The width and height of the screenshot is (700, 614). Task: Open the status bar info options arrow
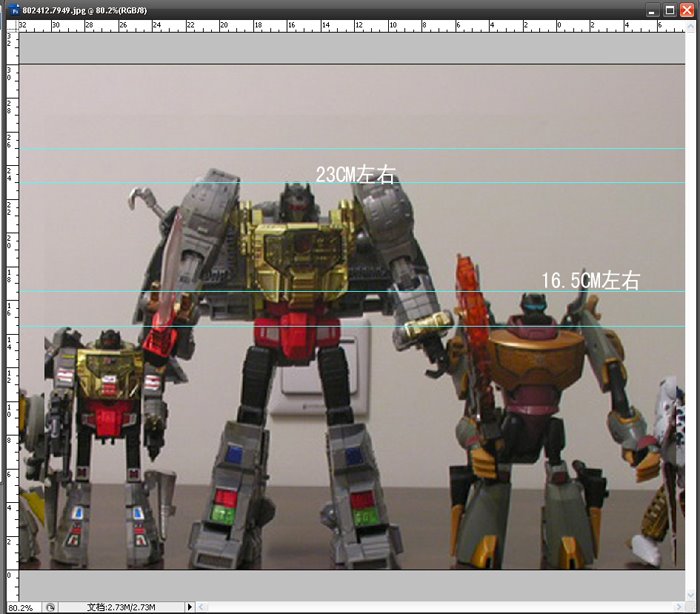click(x=190, y=607)
